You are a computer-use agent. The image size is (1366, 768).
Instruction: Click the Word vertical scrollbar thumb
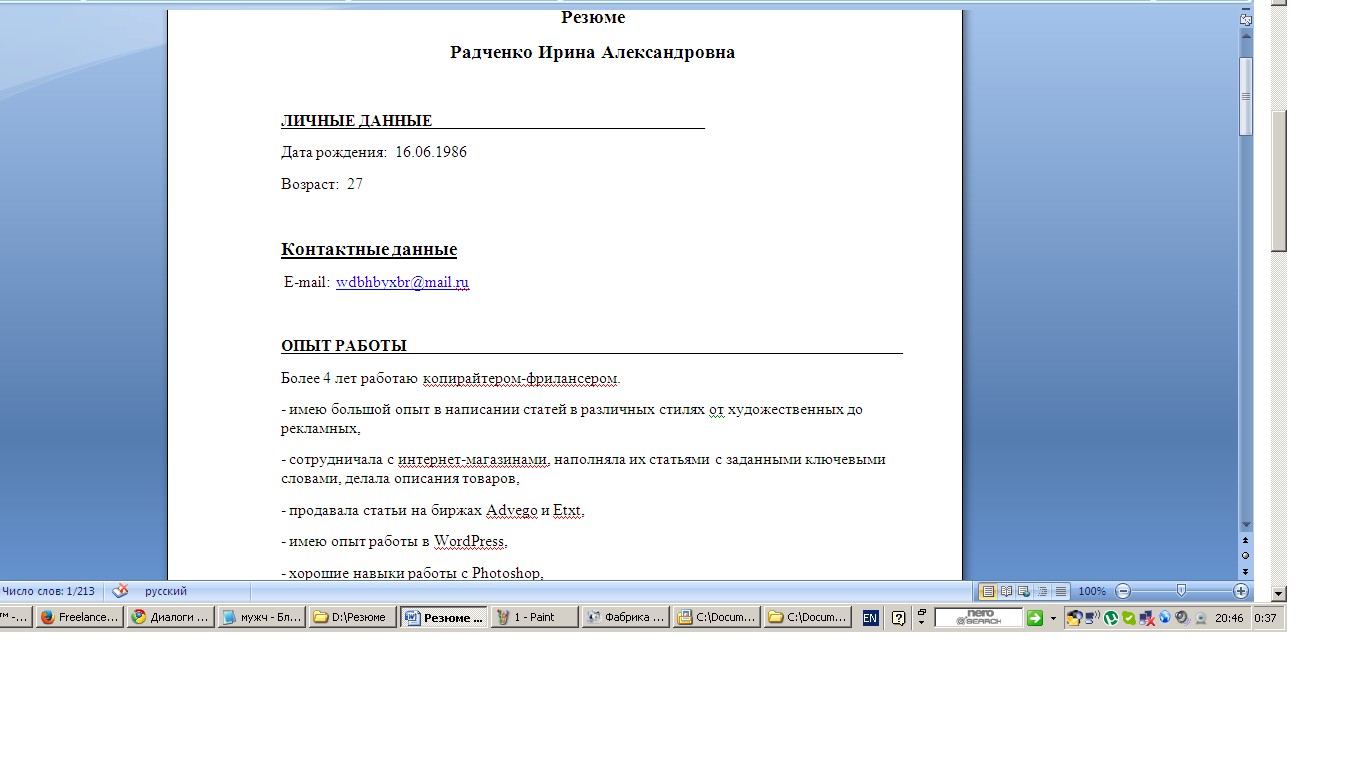coord(1246,95)
